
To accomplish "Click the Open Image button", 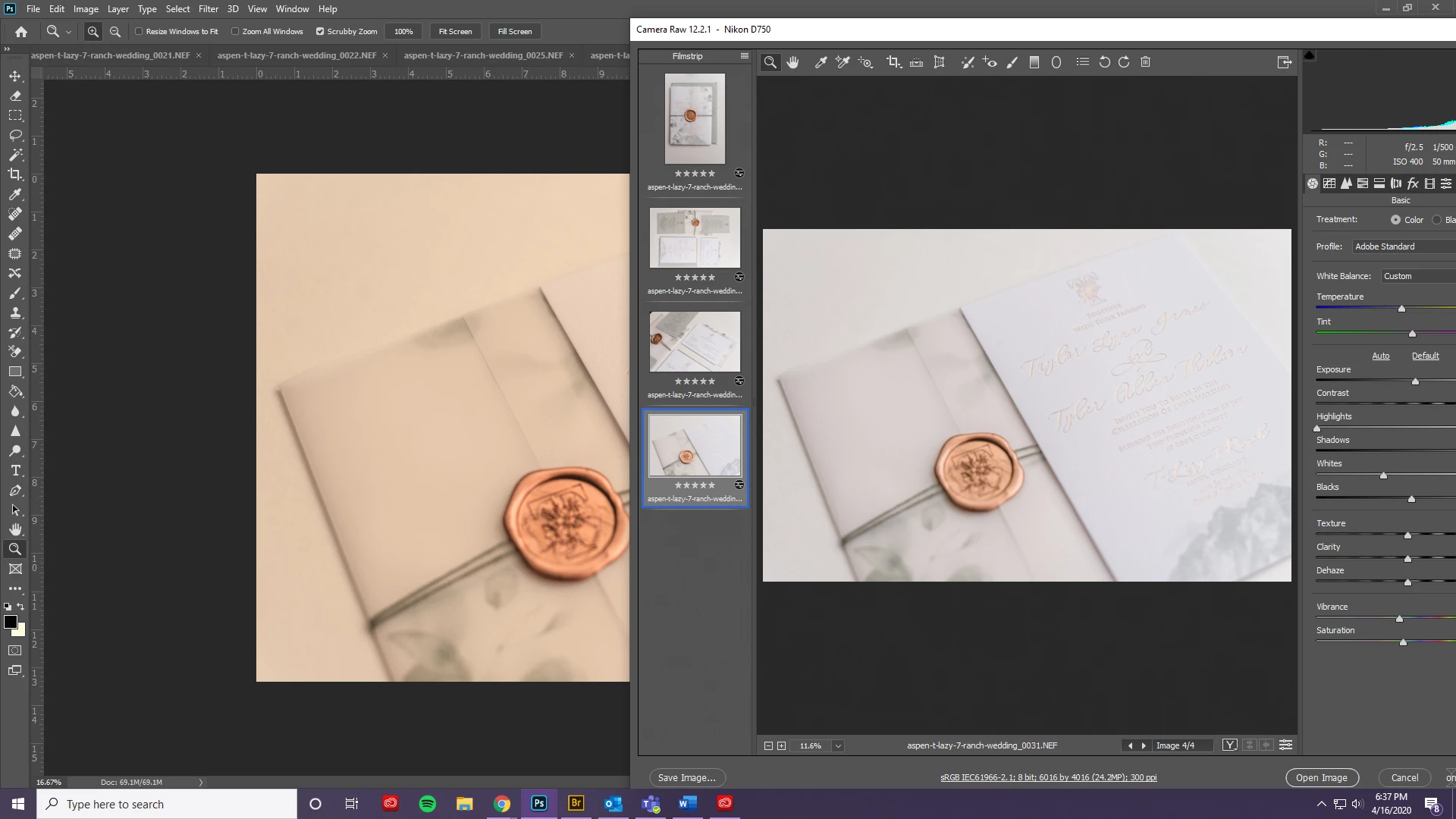I will pos(1321,777).
